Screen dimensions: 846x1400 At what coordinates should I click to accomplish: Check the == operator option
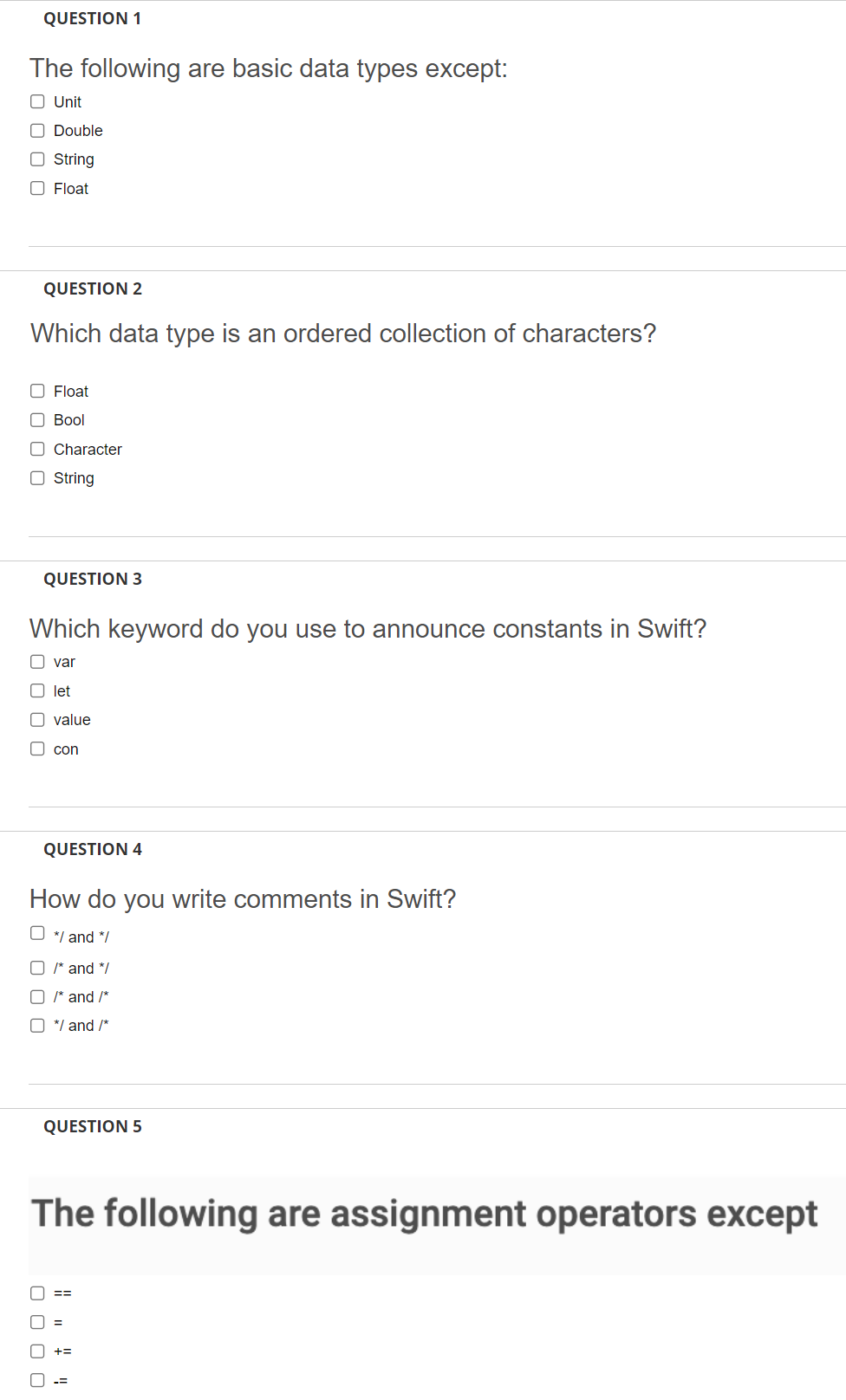(37, 1293)
